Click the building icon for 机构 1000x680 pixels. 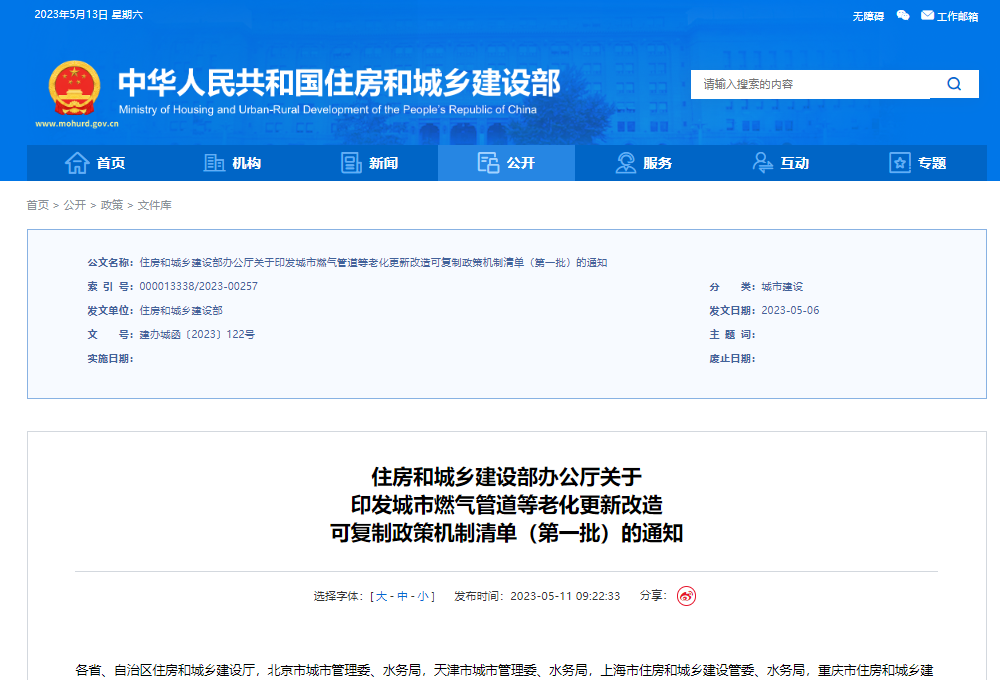click(x=214, y=163)
